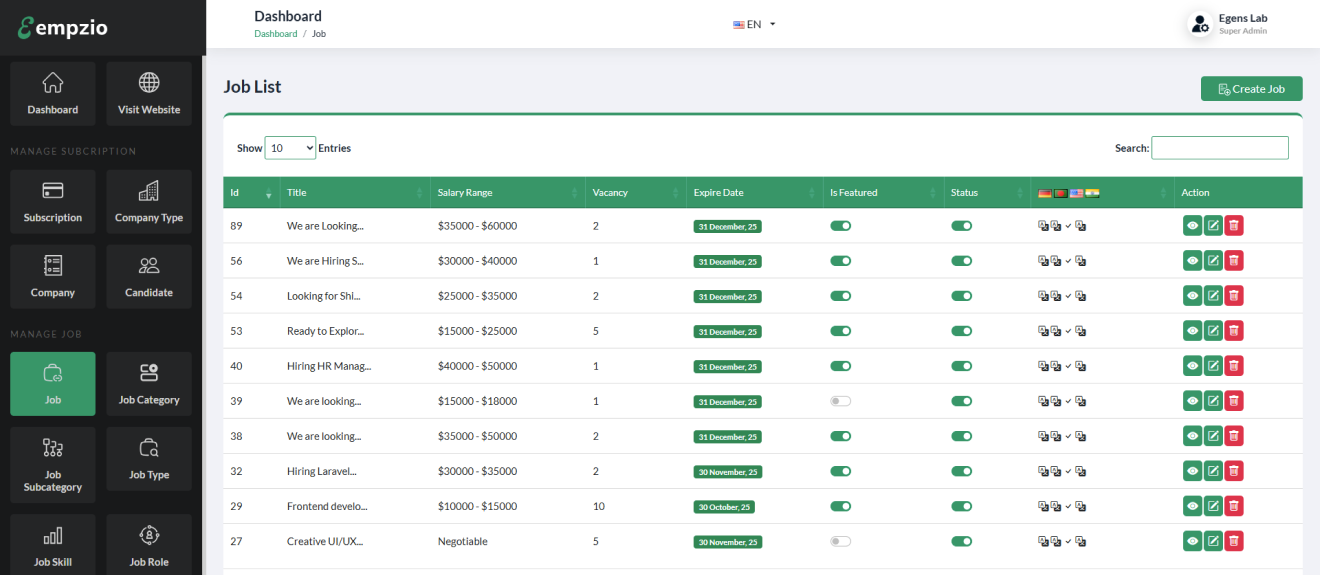Image resolution: width=1320 pixels, height=575 pixels.
Task: Open the EN language dropdown
Action: pyautogui.click(x=754, y=24)
